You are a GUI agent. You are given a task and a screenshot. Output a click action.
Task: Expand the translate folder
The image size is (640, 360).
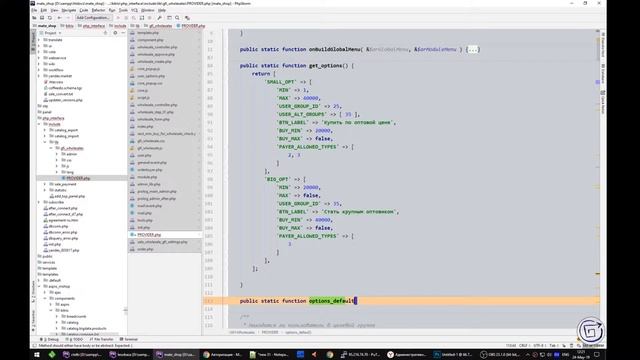40,40
